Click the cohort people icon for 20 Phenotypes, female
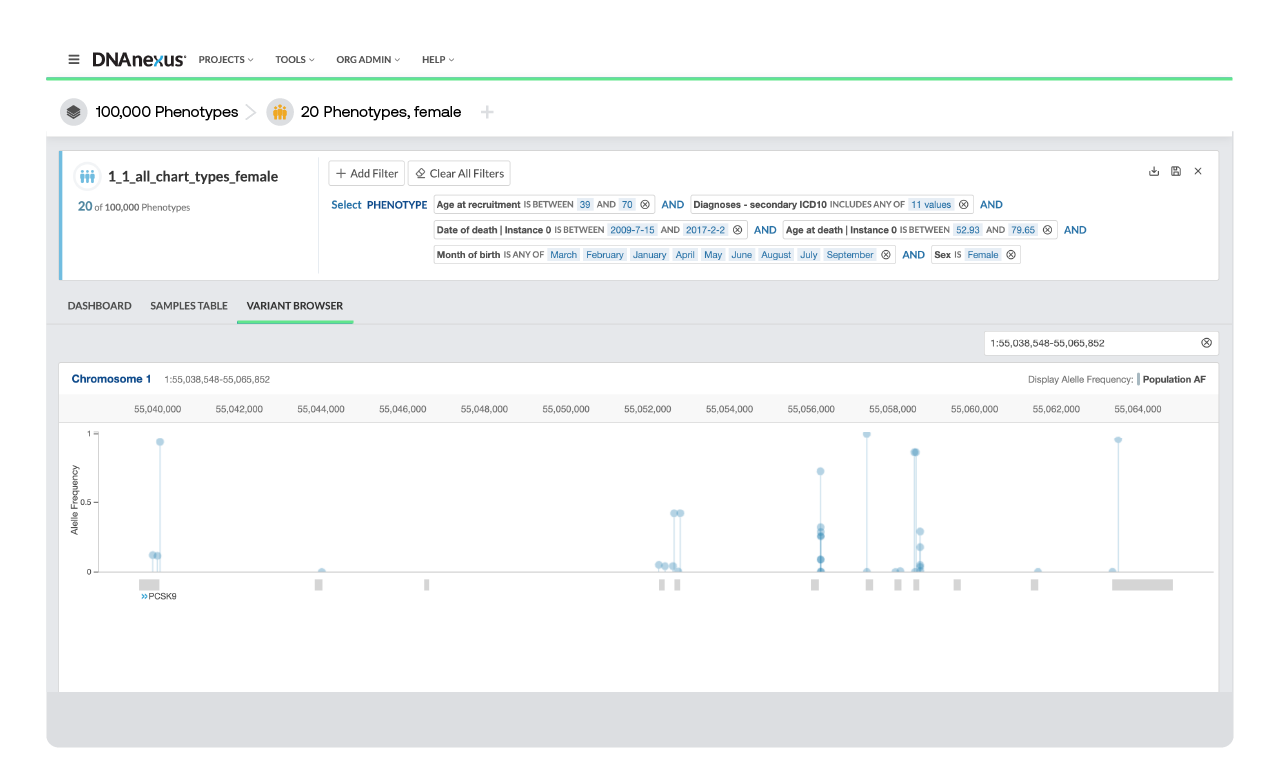 tap(280, 112)
